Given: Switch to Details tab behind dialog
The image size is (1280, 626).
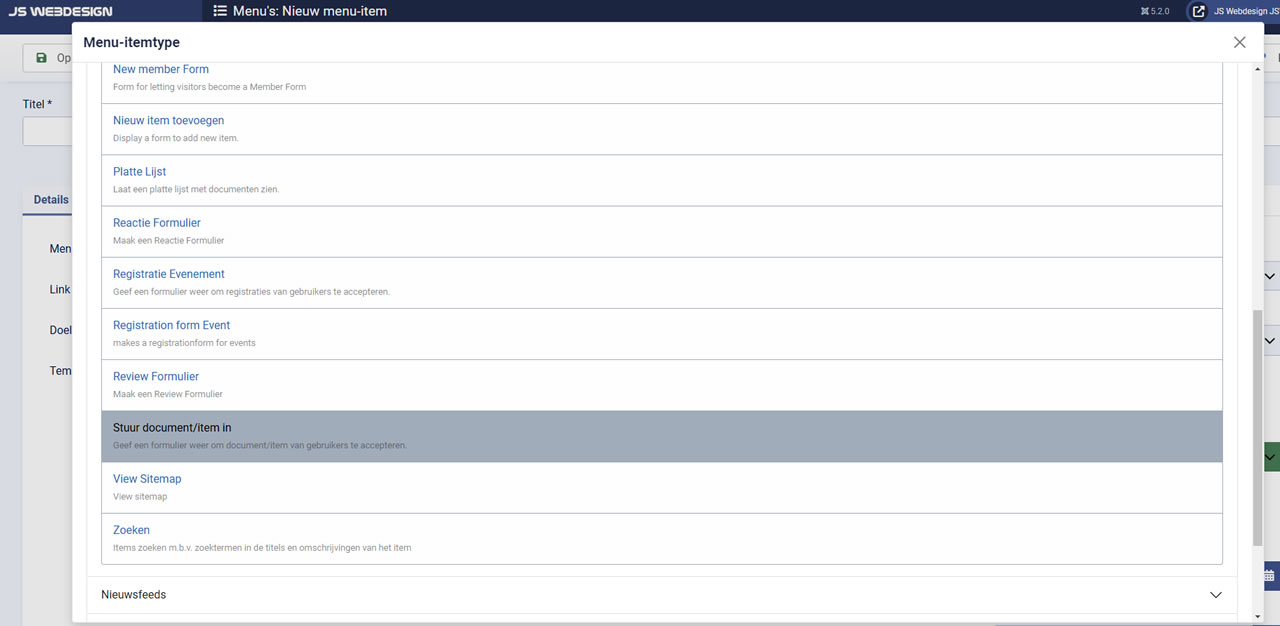Looking at the screenshot, I should [x=51, y=200].
